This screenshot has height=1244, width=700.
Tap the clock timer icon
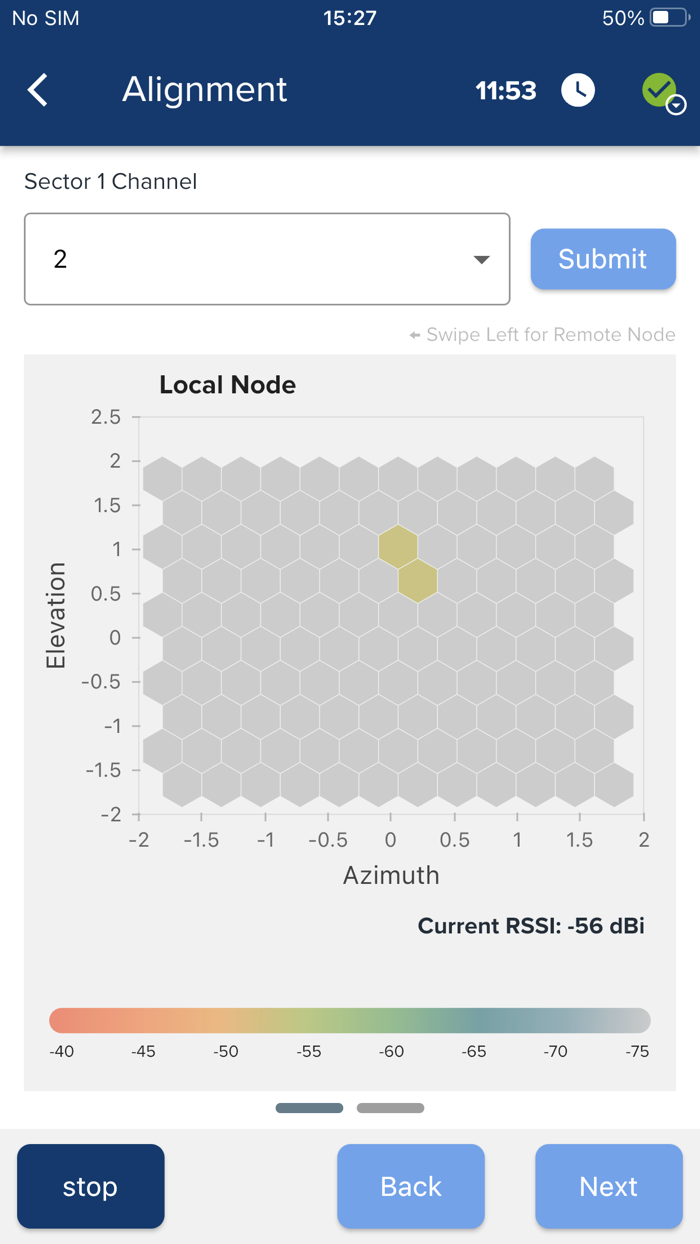point(577,90)
